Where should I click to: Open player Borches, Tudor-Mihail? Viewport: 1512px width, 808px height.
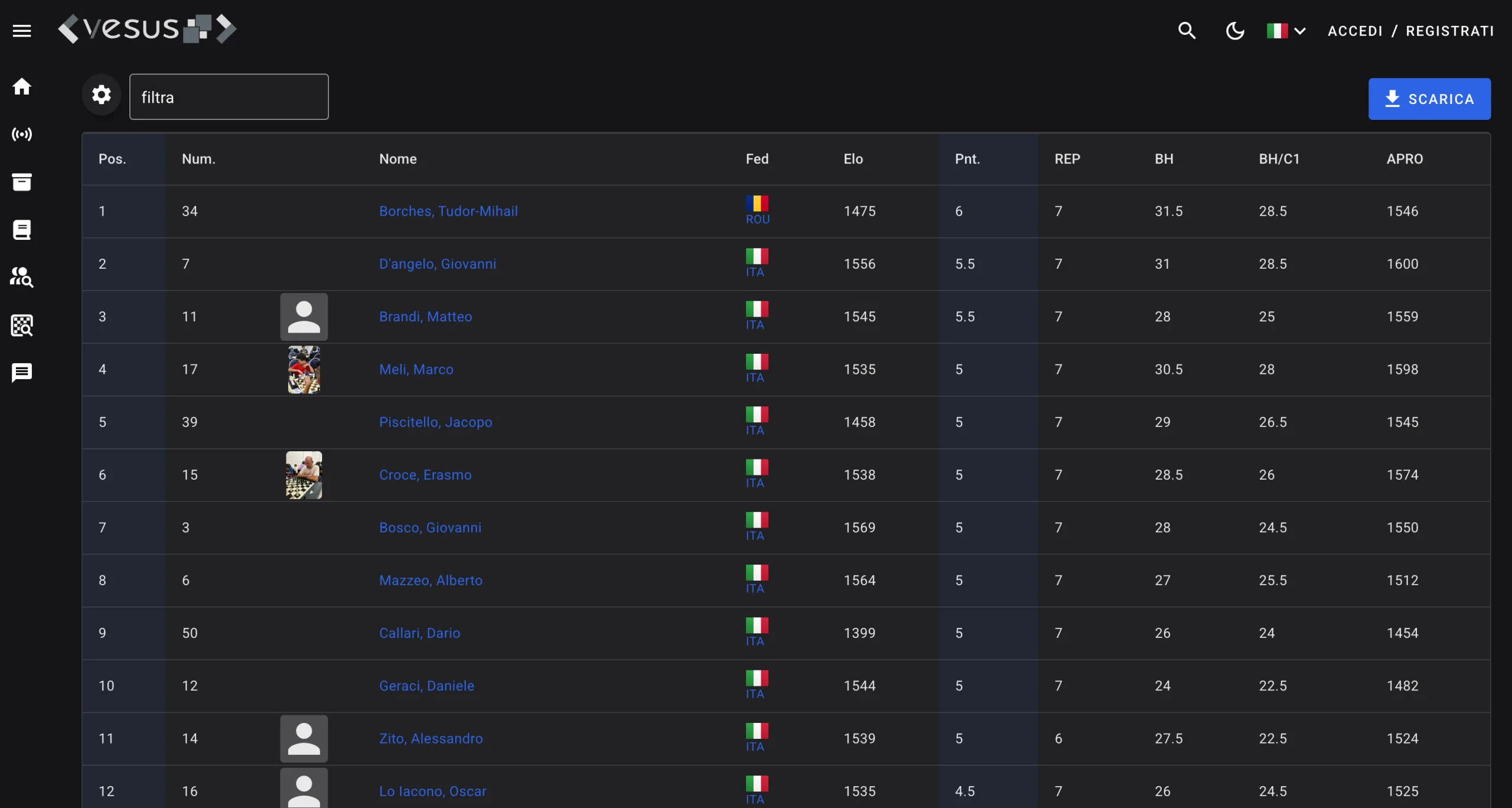(448, 211)
